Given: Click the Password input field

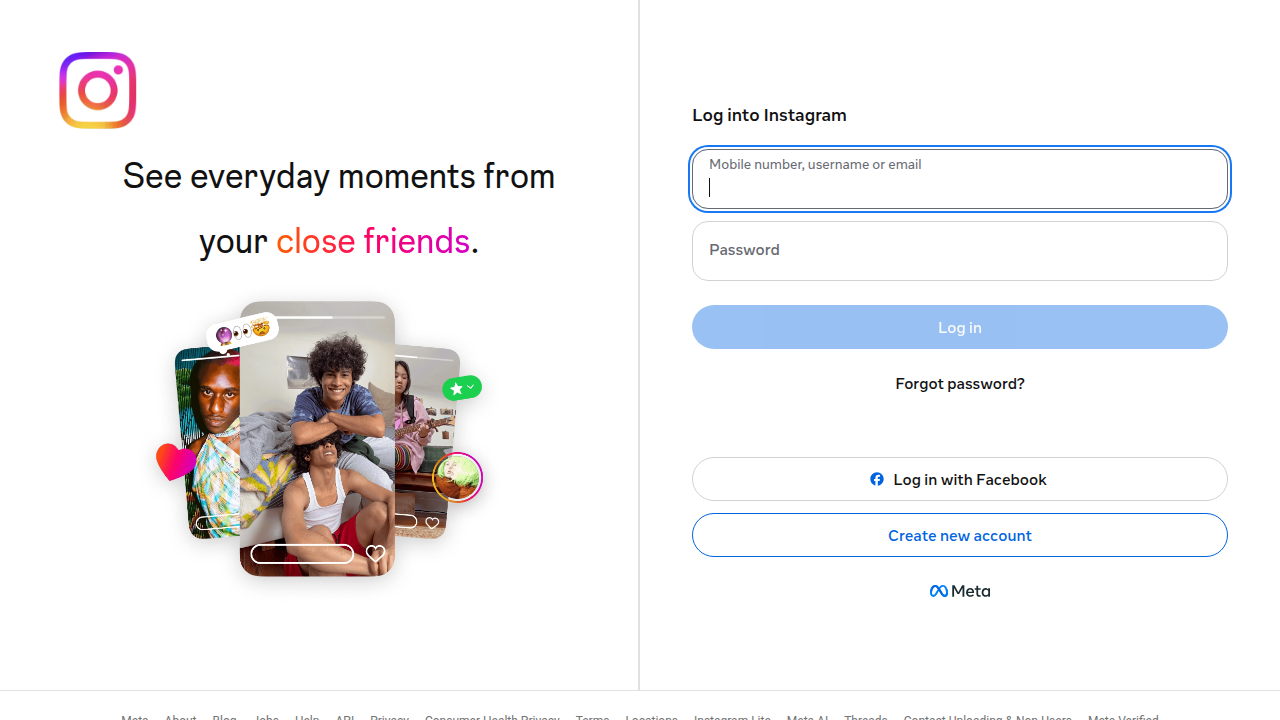Looking at the screenshot, I should click(x=959, y=251).
